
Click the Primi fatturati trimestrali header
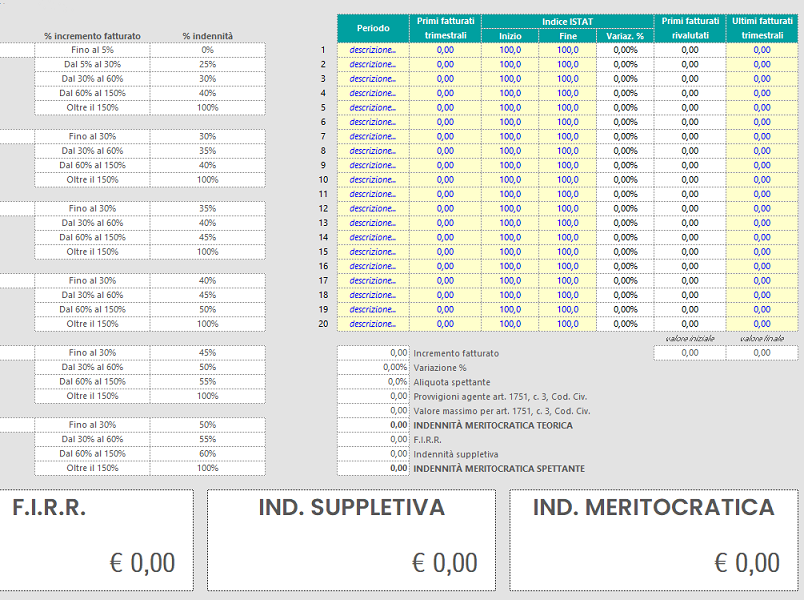pos(445,28)
